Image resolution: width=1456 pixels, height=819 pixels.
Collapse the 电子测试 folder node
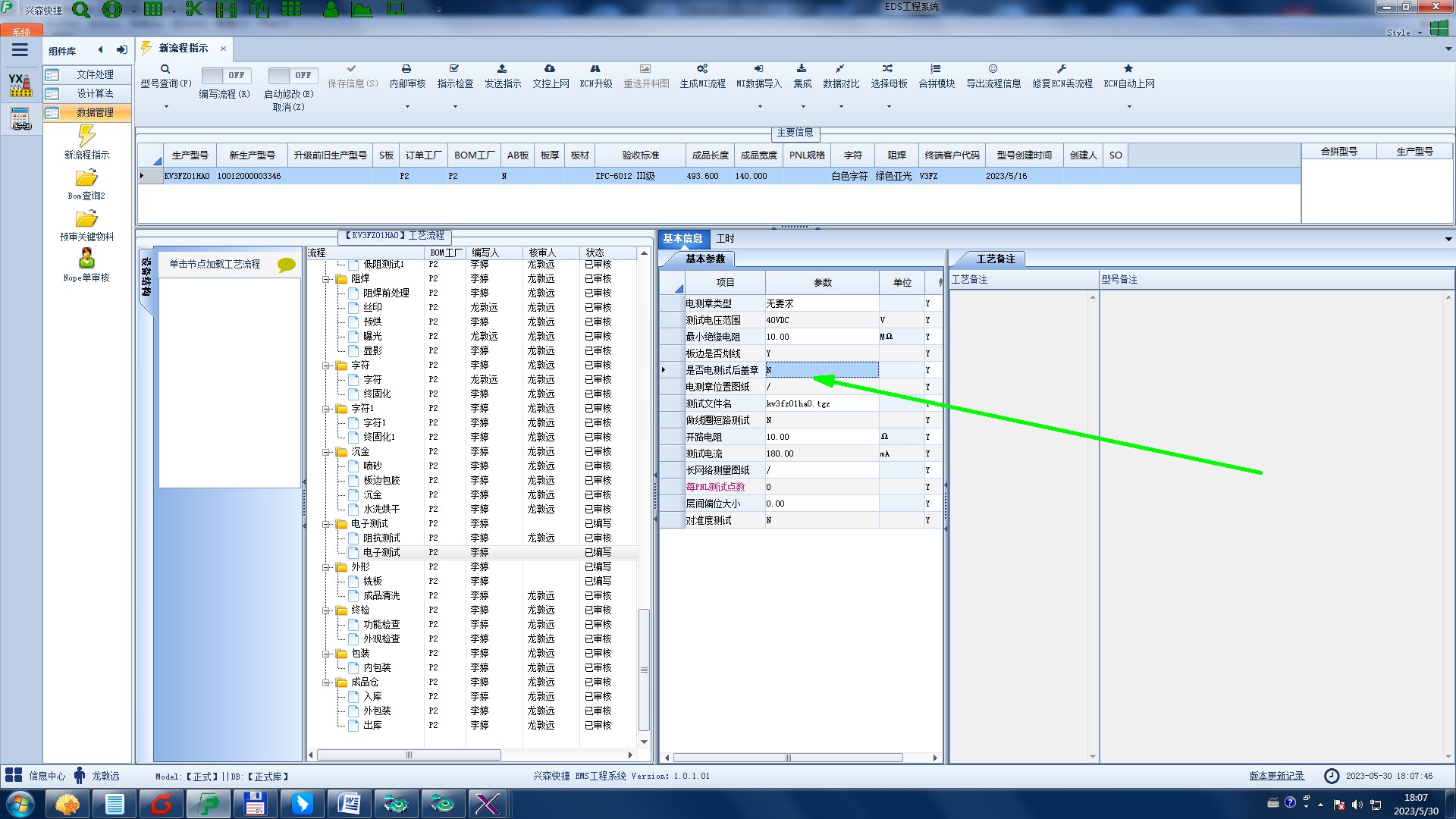click(327, 524)
